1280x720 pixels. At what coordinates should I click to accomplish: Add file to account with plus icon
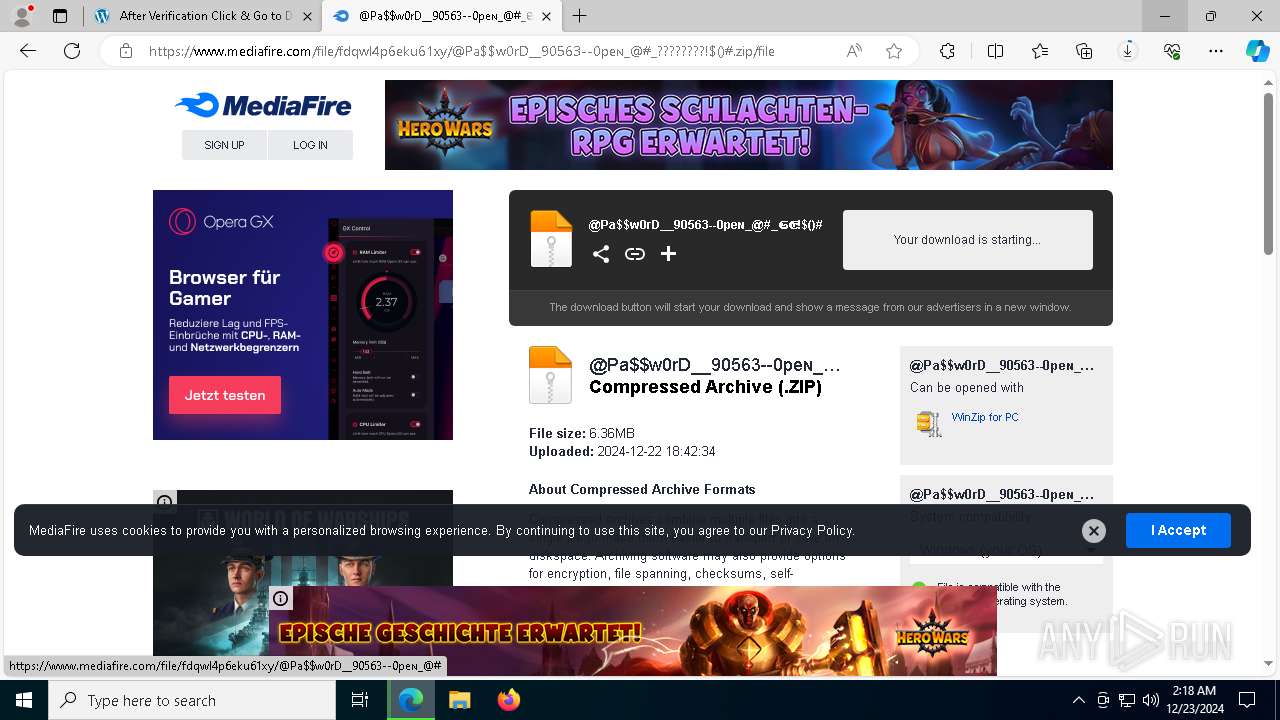coord(668,254)
